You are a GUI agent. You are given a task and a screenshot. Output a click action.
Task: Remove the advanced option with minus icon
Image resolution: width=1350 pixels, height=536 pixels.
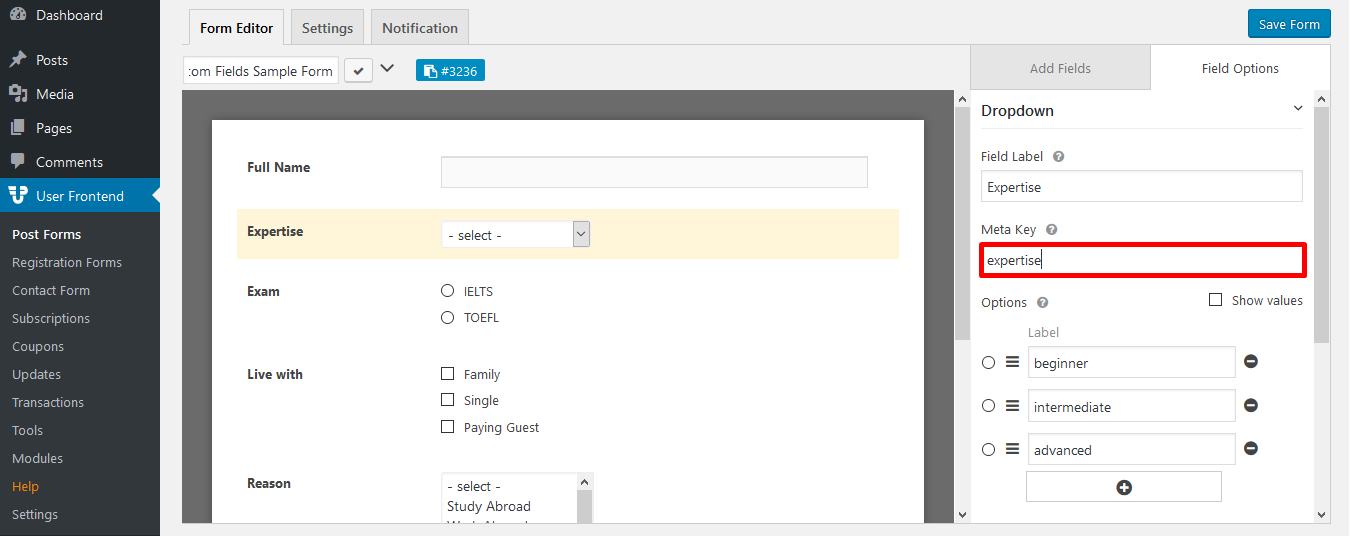pyautogui.click(x=1250, y=449)
